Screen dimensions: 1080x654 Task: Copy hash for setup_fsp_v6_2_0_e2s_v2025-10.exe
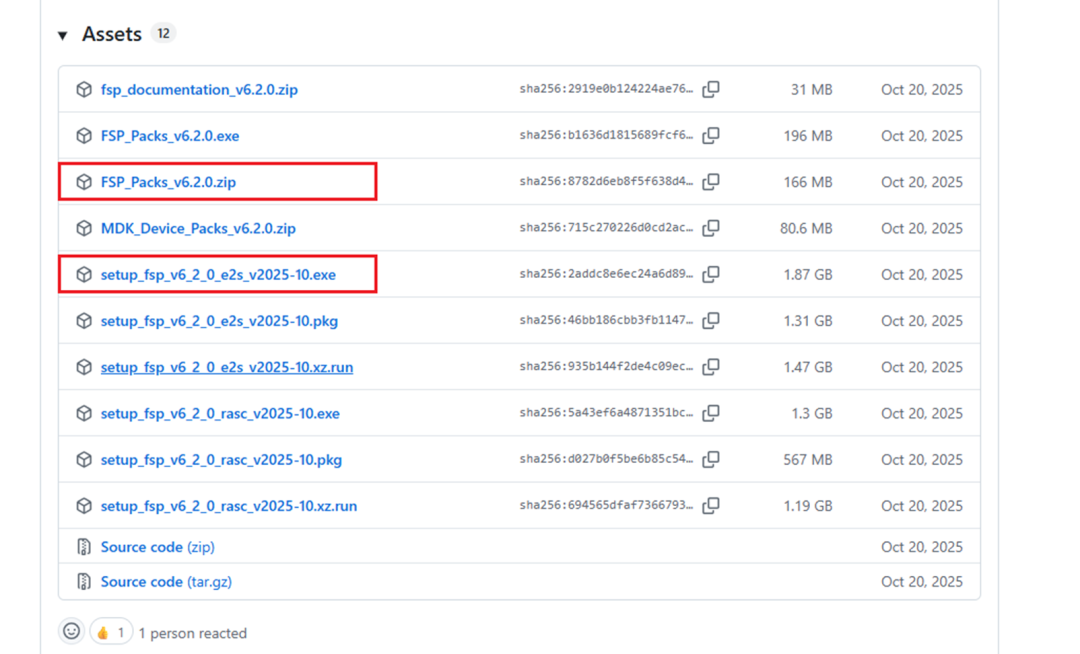(711, 274)
